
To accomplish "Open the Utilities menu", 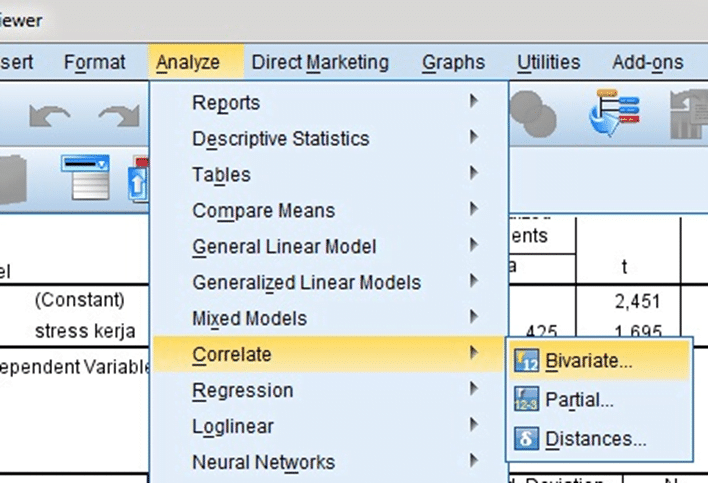I will (x=548, y=62).
